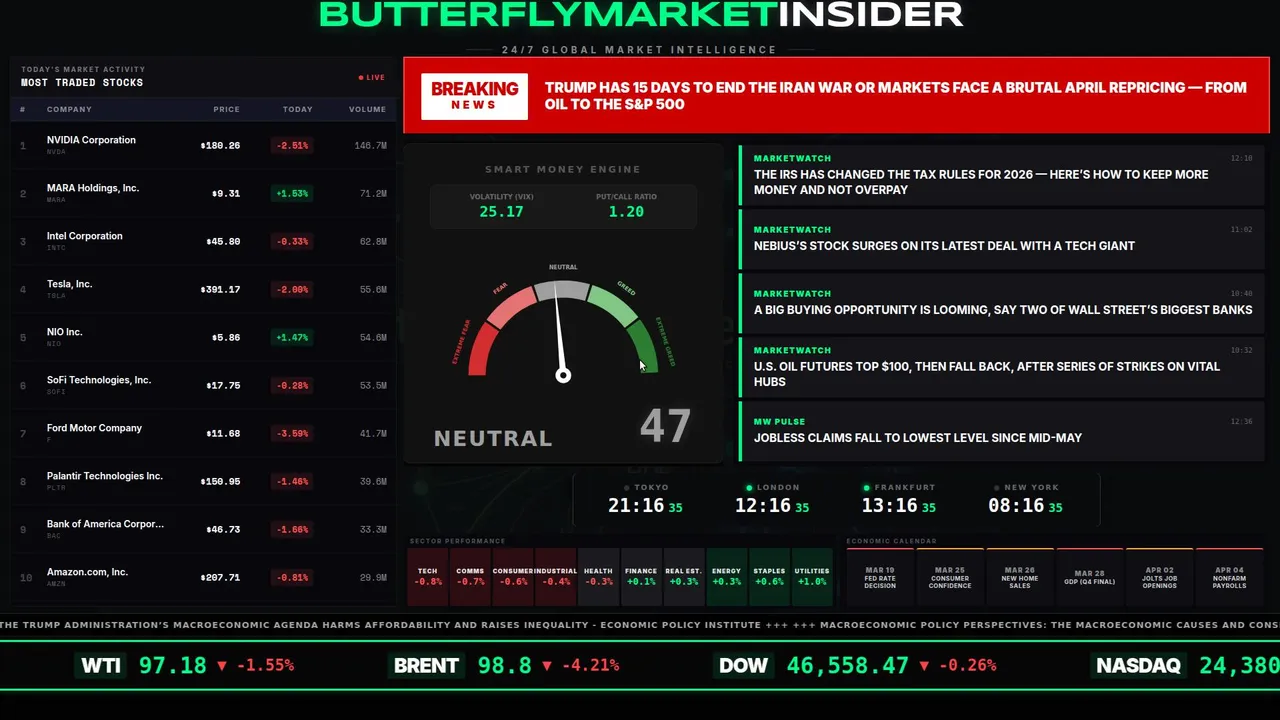Viewport: 1280px width, 720px height.
Task: Click NIO's +1.47% change badge
Action: point(293,337)
